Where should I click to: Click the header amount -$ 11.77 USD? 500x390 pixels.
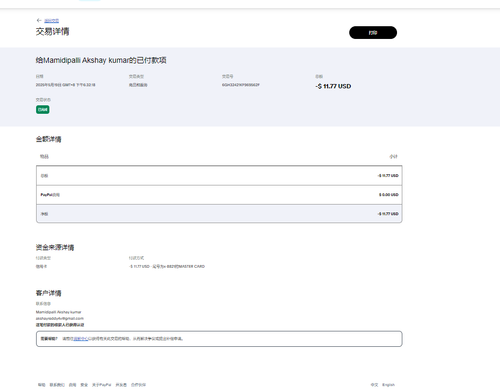click(333, 86)
